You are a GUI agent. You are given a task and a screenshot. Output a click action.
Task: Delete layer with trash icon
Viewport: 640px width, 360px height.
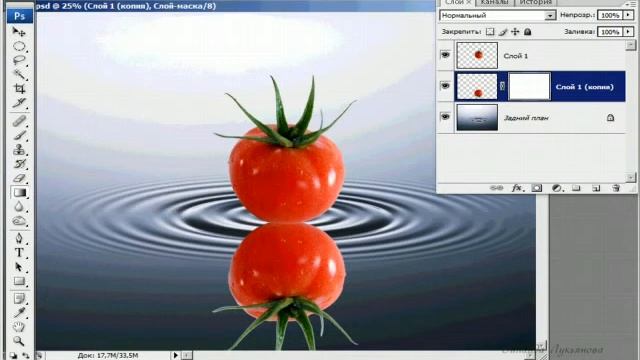pos(616,188)
